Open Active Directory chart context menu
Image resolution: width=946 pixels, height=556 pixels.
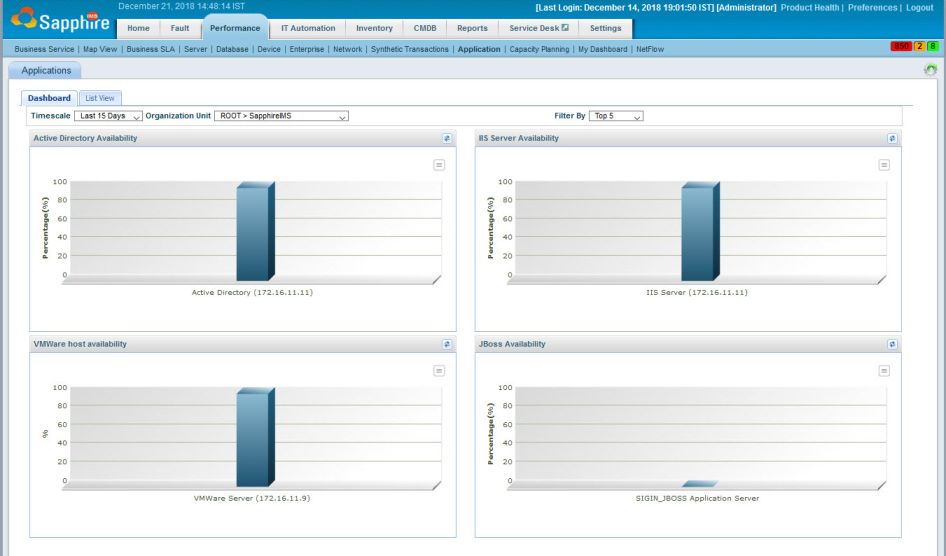point(439,165)
